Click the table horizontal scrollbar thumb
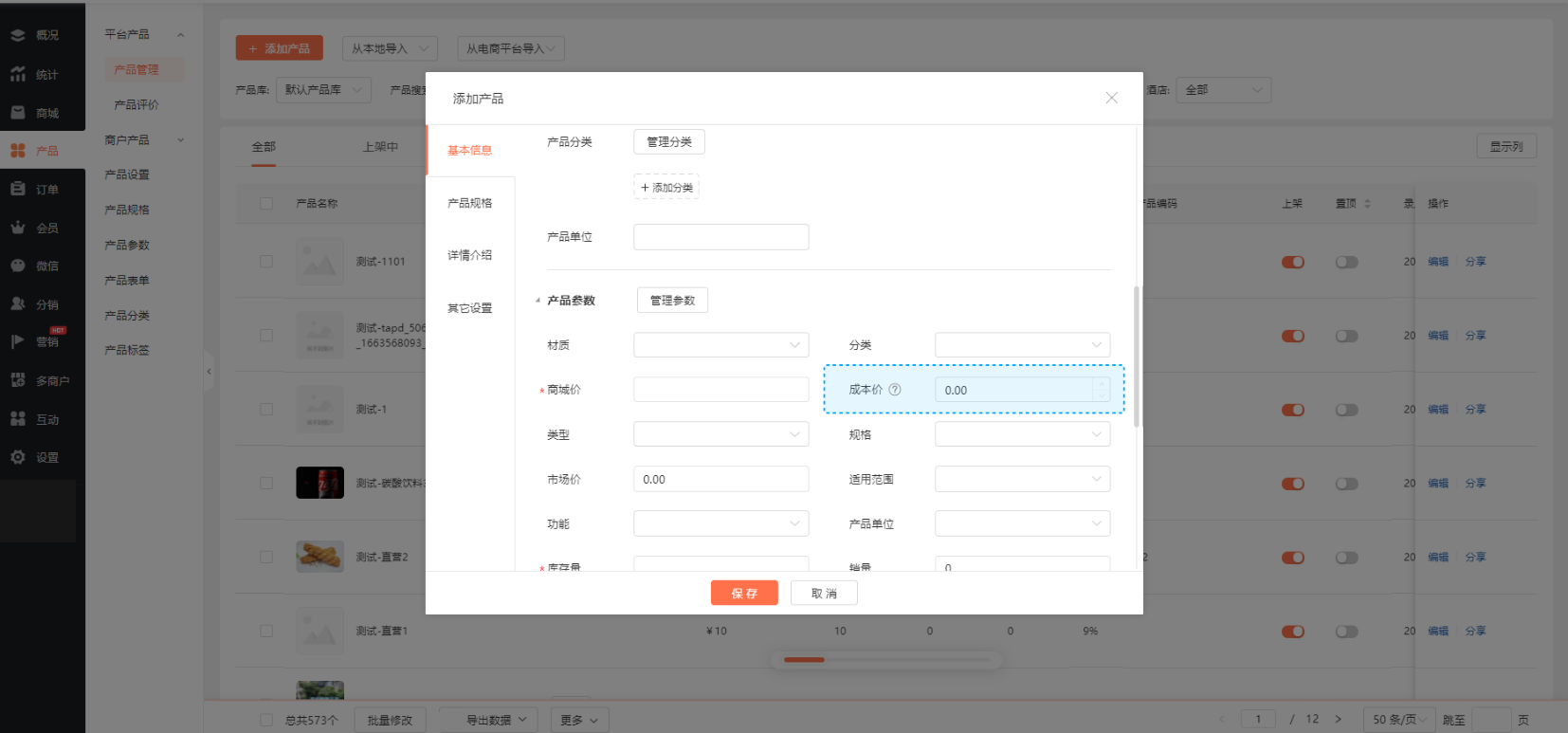This screenshot has width=1568, height=733. pos(804,659)
